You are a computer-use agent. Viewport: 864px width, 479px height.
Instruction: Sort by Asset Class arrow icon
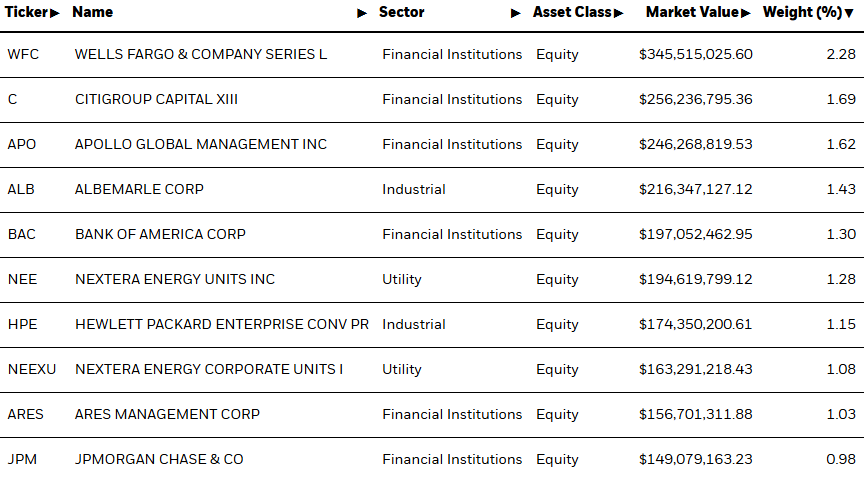[618, 13]
